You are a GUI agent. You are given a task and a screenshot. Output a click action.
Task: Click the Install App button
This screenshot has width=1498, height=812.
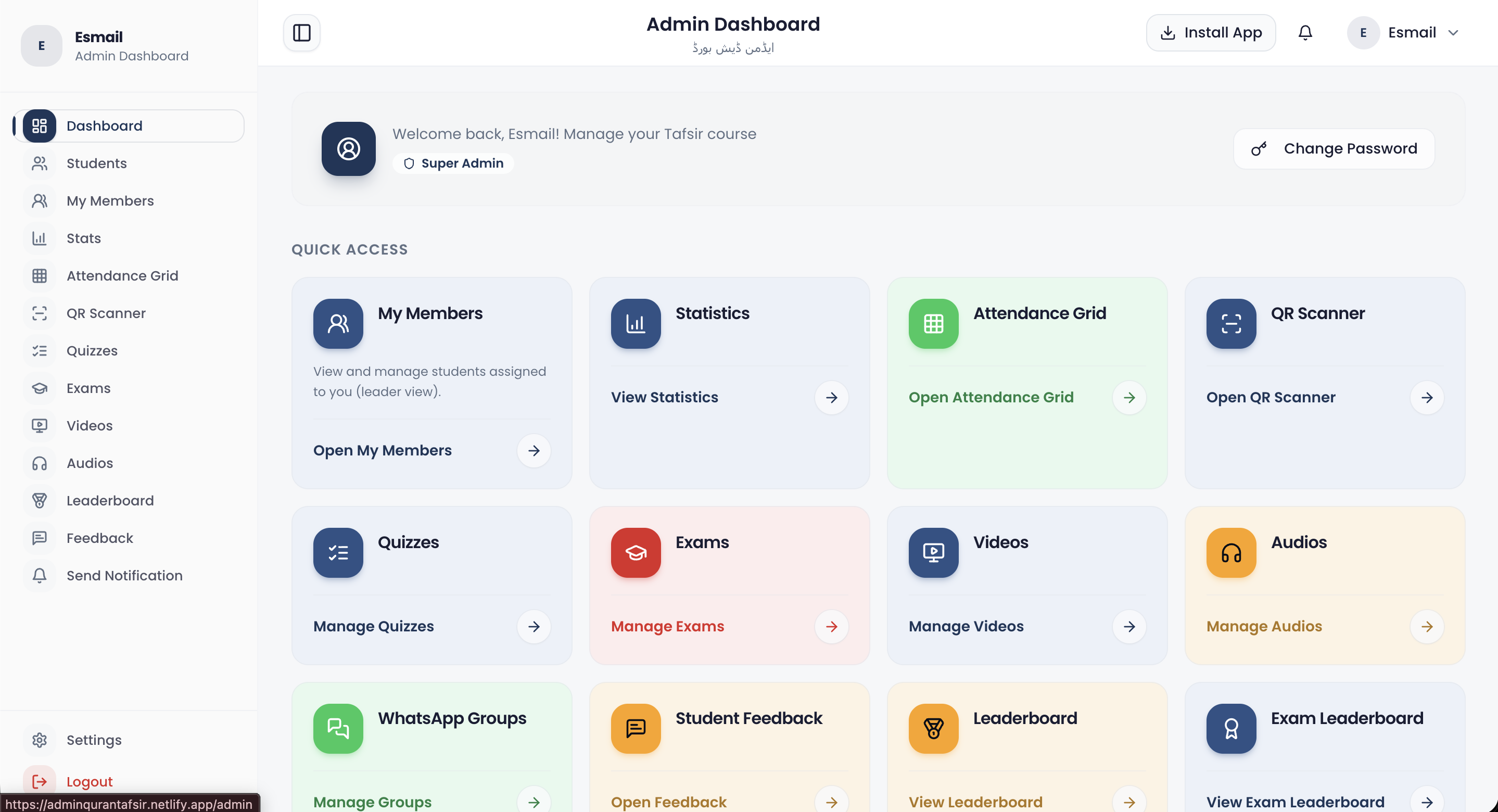tap(1211, 33)
